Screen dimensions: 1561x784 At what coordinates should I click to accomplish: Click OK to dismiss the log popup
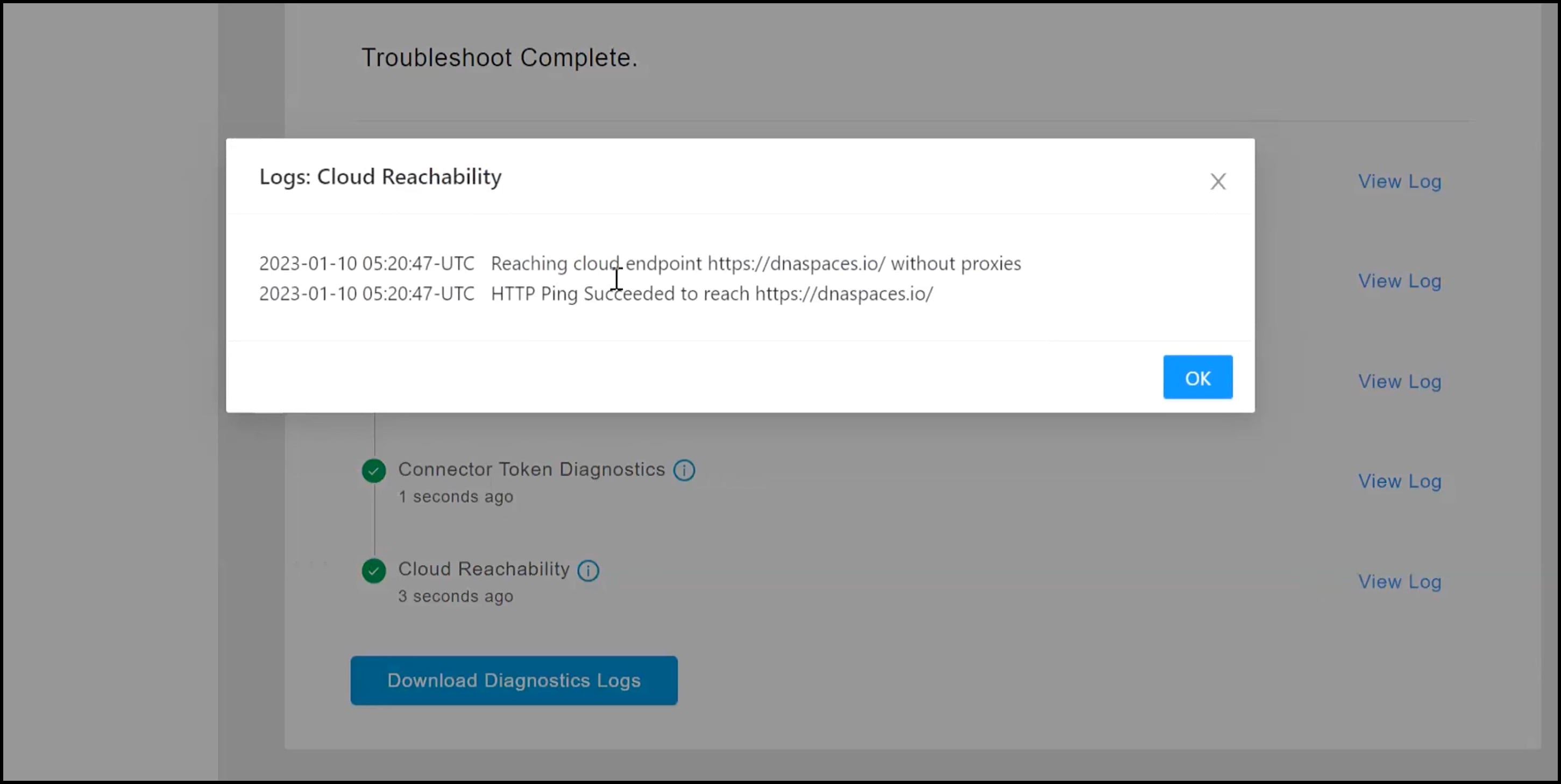pos(1197,376)
